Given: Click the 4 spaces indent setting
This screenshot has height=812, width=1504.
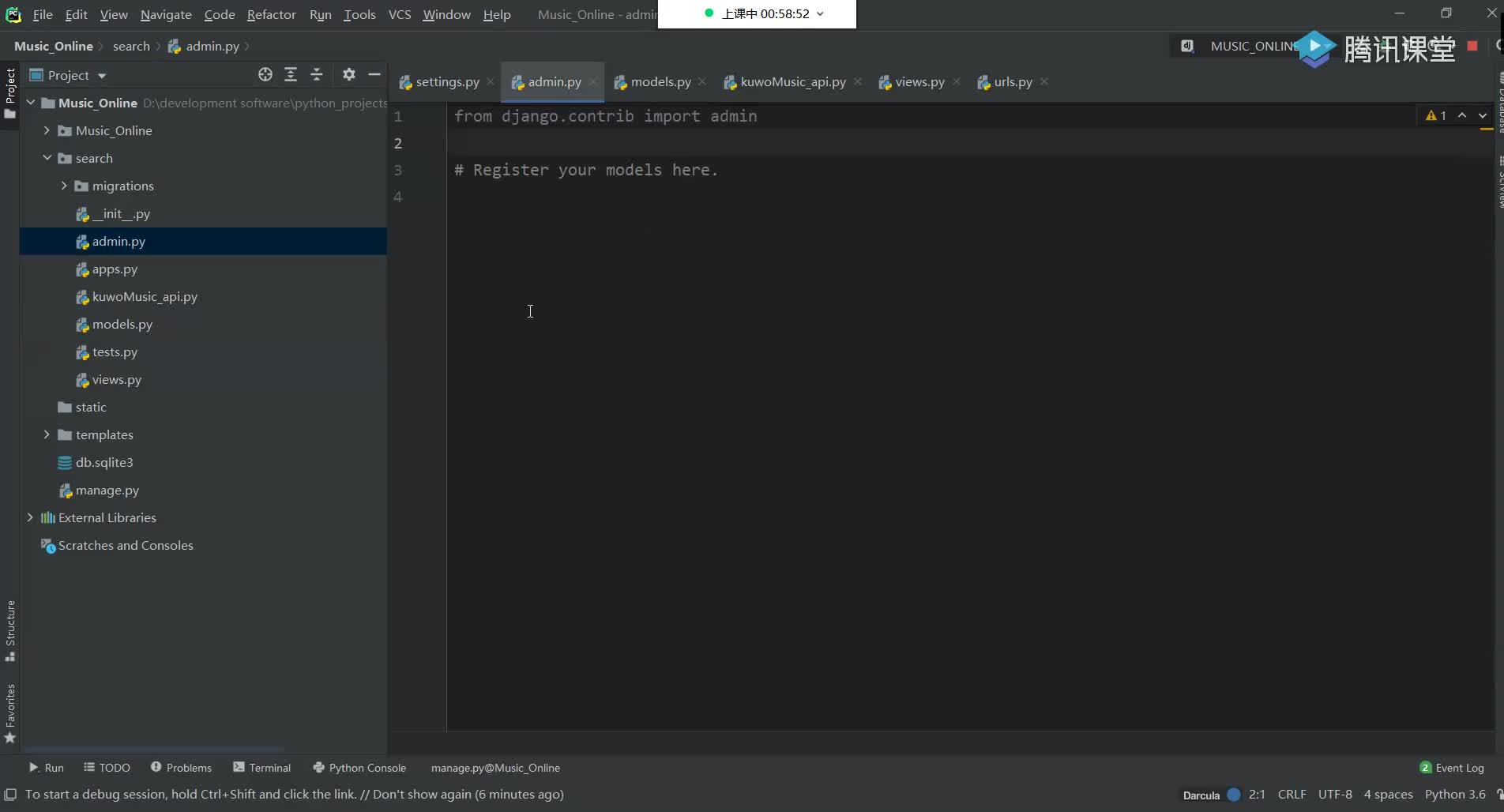Looking at the screenshot, I should coord(1388,795).
